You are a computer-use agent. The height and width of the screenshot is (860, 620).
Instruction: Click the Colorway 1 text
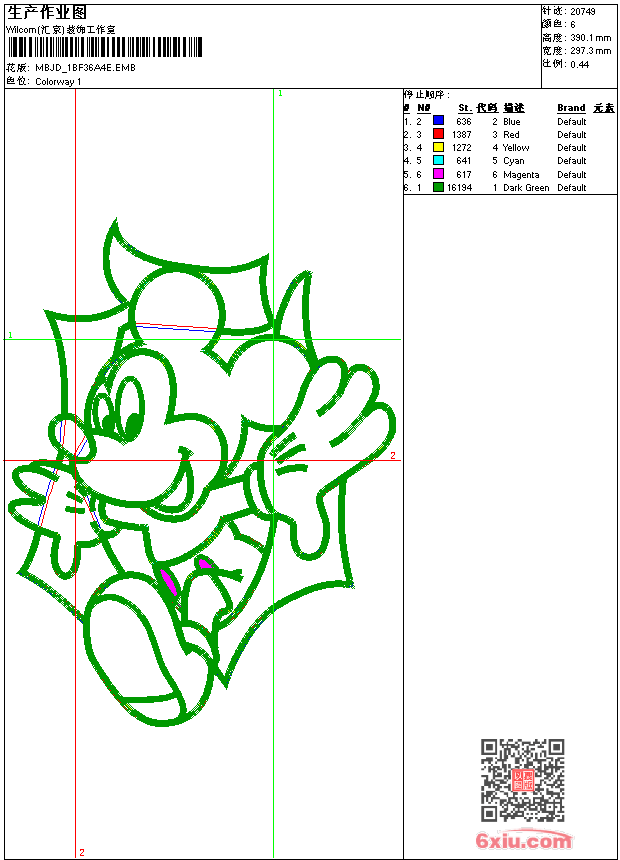58,82
